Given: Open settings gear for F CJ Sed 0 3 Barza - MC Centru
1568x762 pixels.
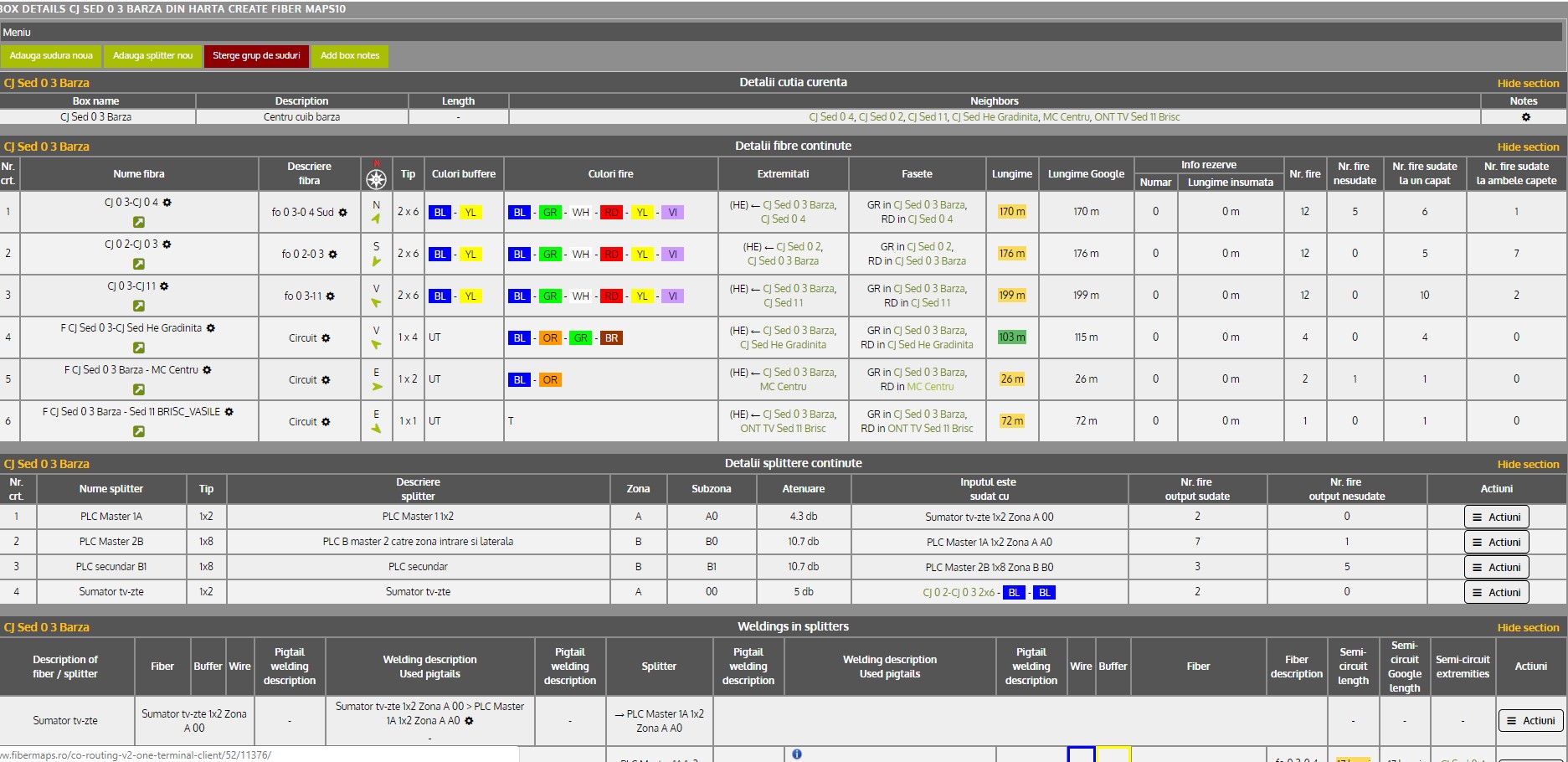Looking at the screenshot, I should click(207, 370).
